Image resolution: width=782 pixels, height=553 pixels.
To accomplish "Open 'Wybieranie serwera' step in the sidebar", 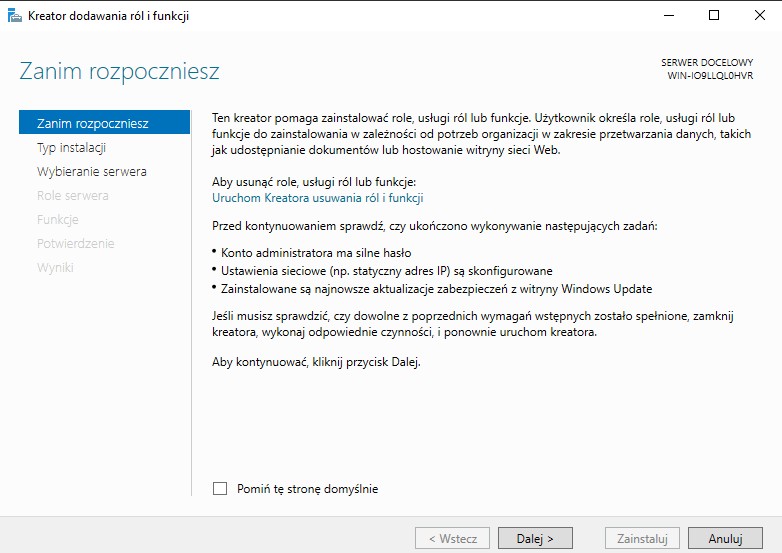I will (91, 171).
